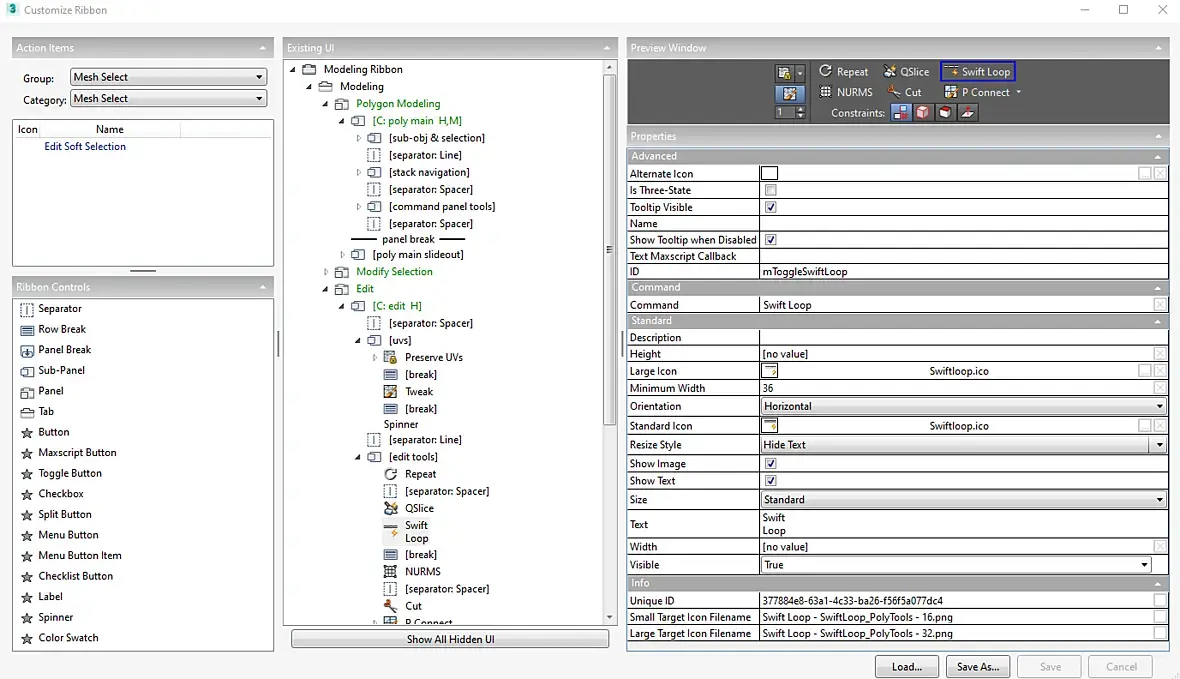
Task: Click the ID field with mToggleSwiftLoop
Action: pyautogui.click(x=963, y=272)
